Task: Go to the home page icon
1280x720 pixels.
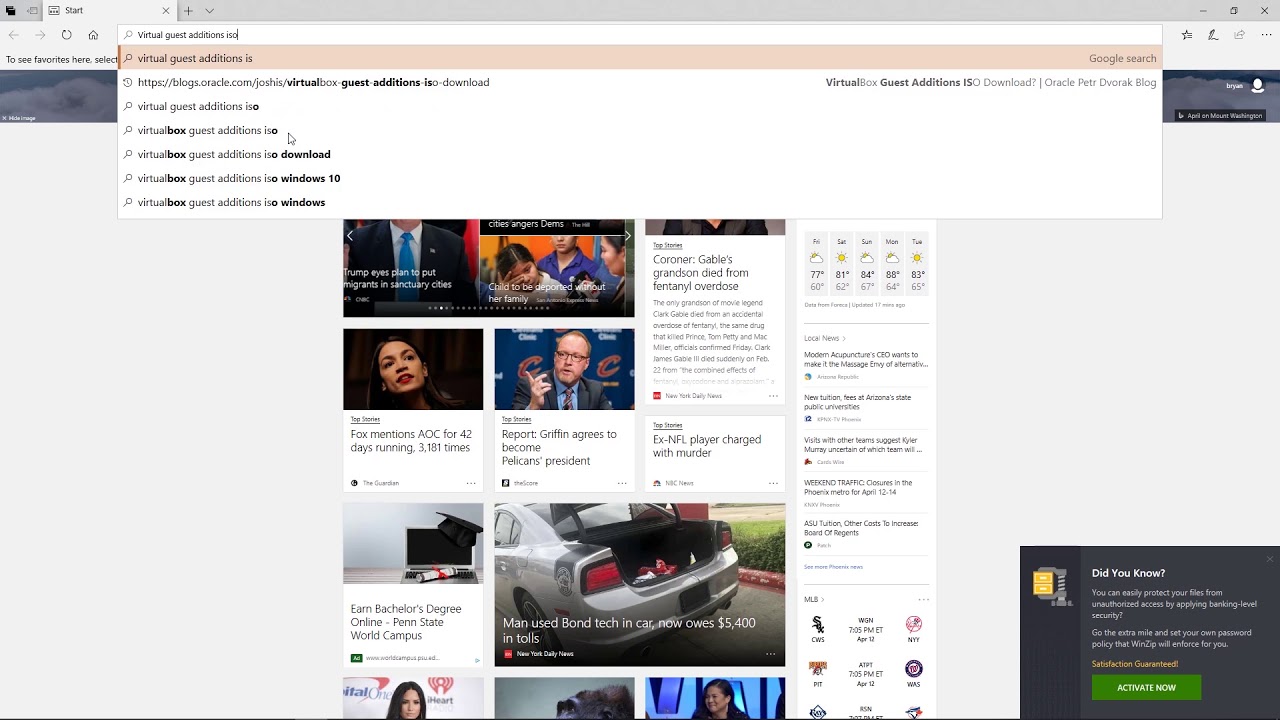Action: [93, 35]
